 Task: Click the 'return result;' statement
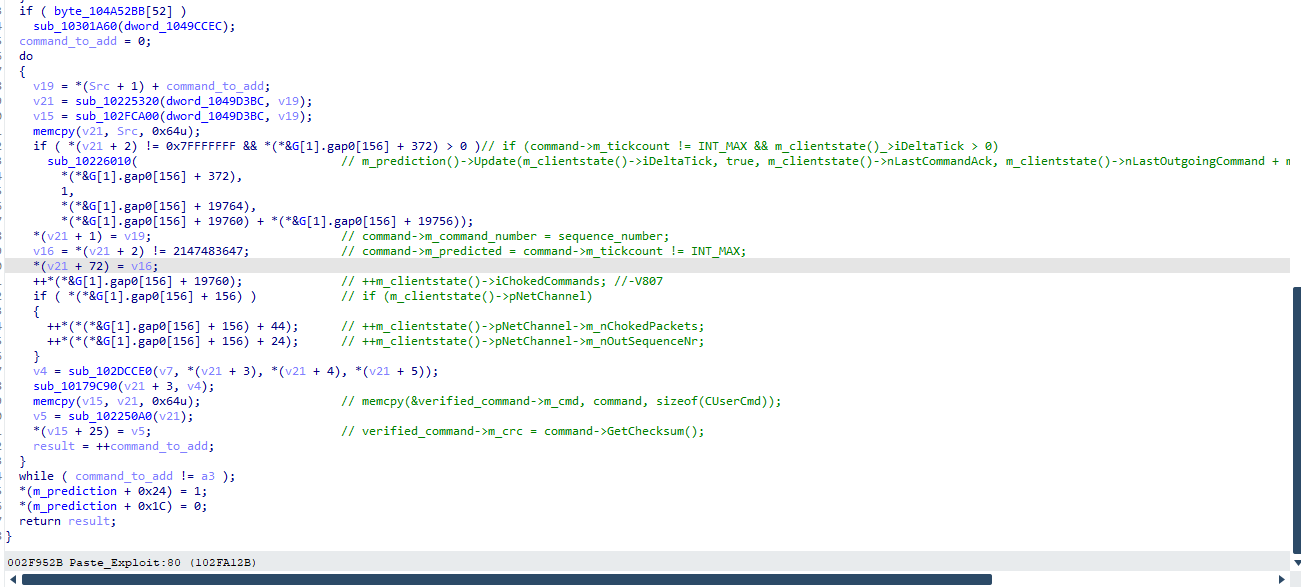click(x=67, y=521)
